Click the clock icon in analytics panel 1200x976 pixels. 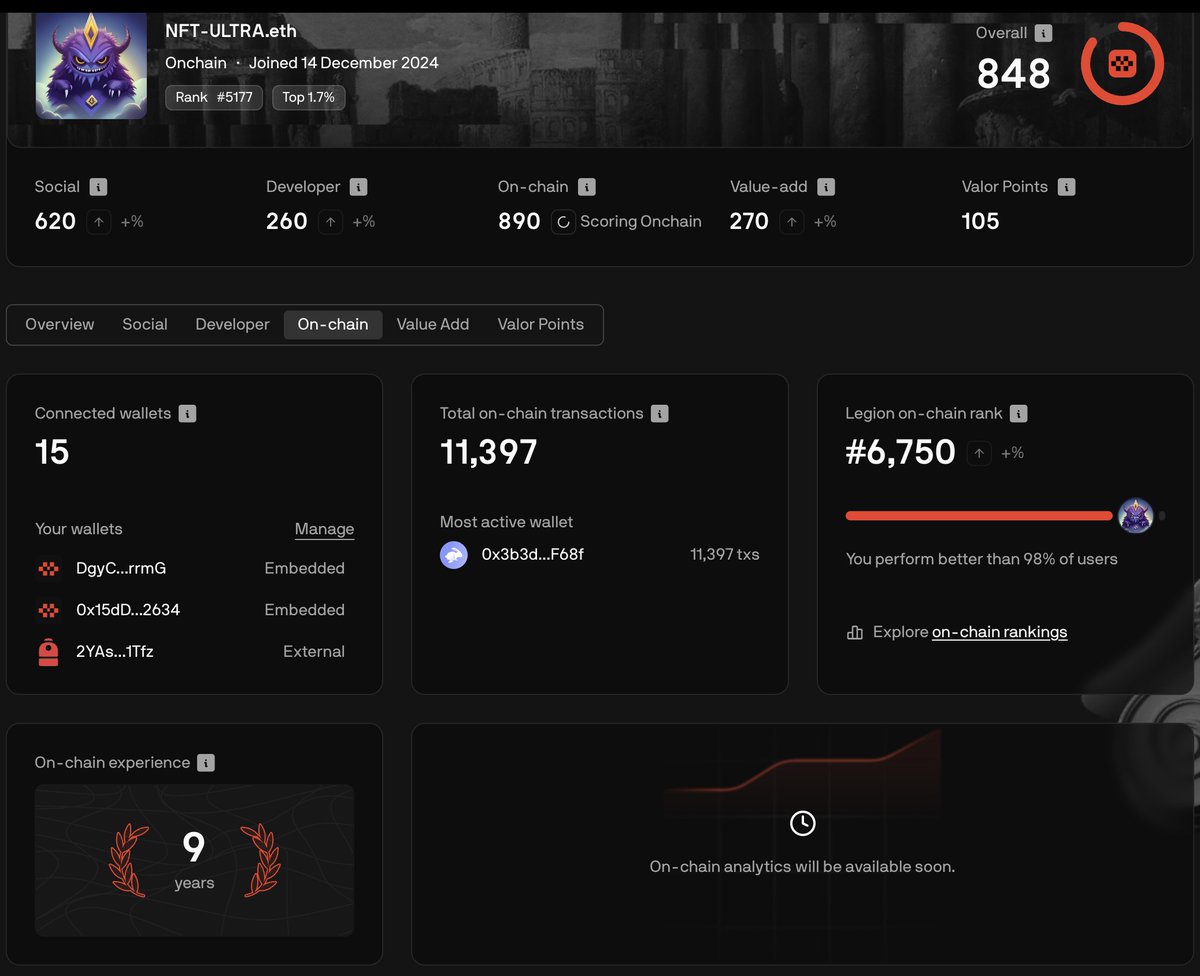pos(802,823)
